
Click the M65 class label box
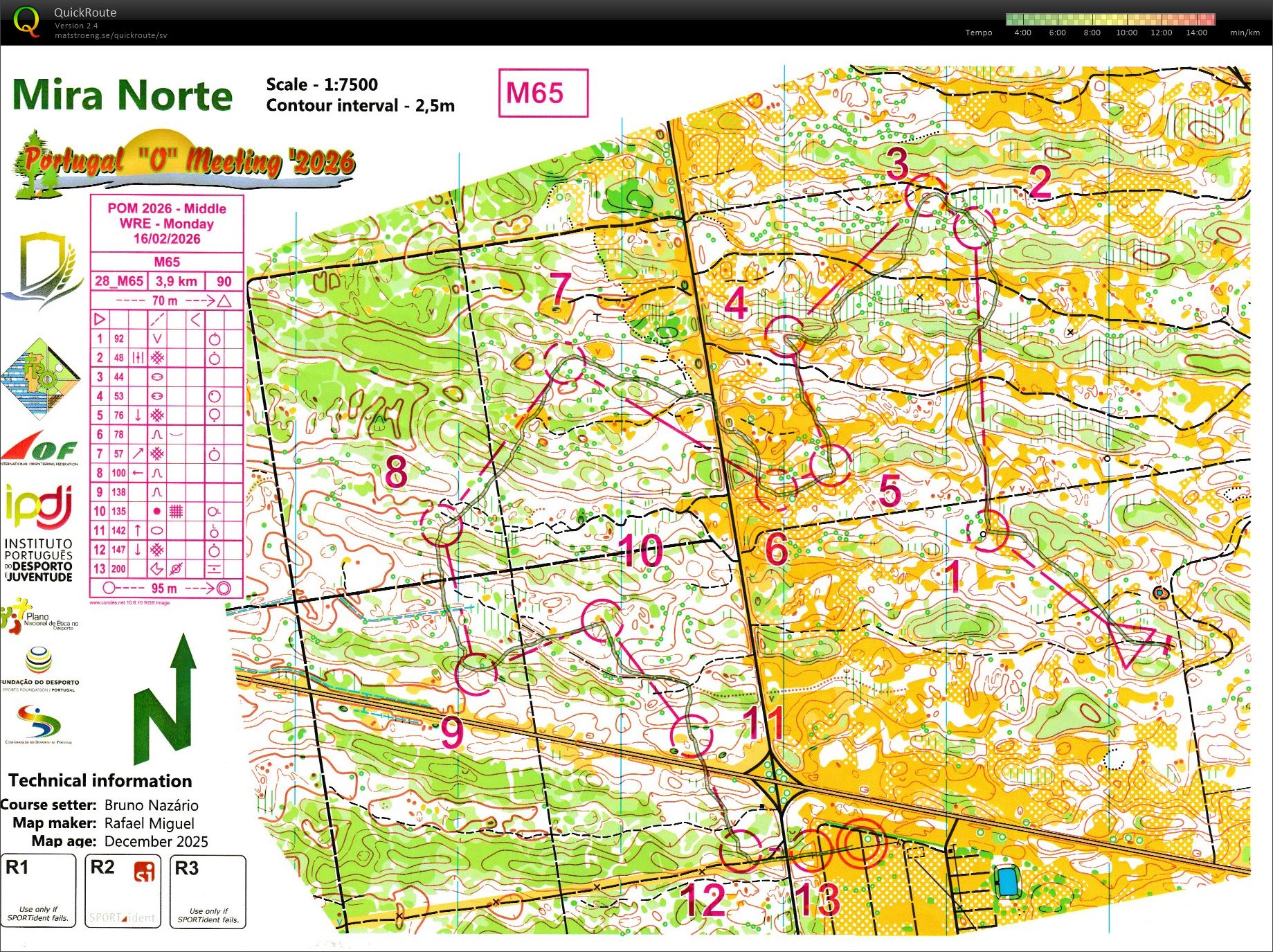[x=543, y=93]
